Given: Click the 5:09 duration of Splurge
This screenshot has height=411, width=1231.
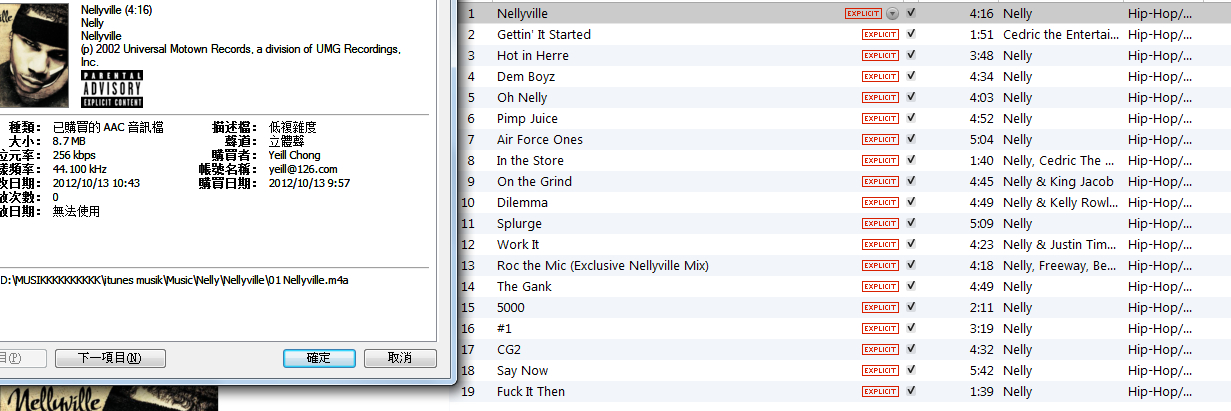Looking at the screenshot, I should pyautogui.click(x=980, y=223).
